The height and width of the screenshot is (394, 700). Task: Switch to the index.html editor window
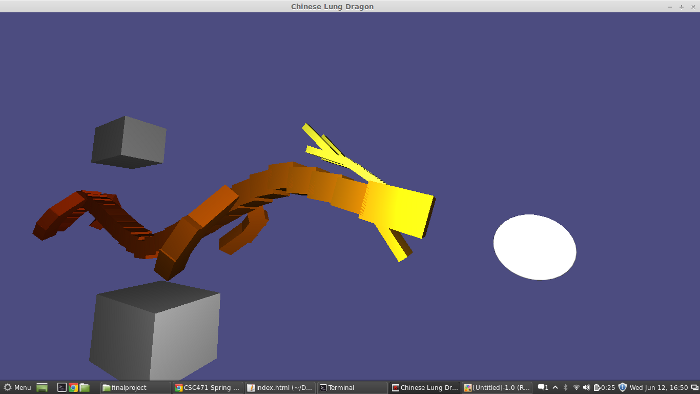point(281,387)
